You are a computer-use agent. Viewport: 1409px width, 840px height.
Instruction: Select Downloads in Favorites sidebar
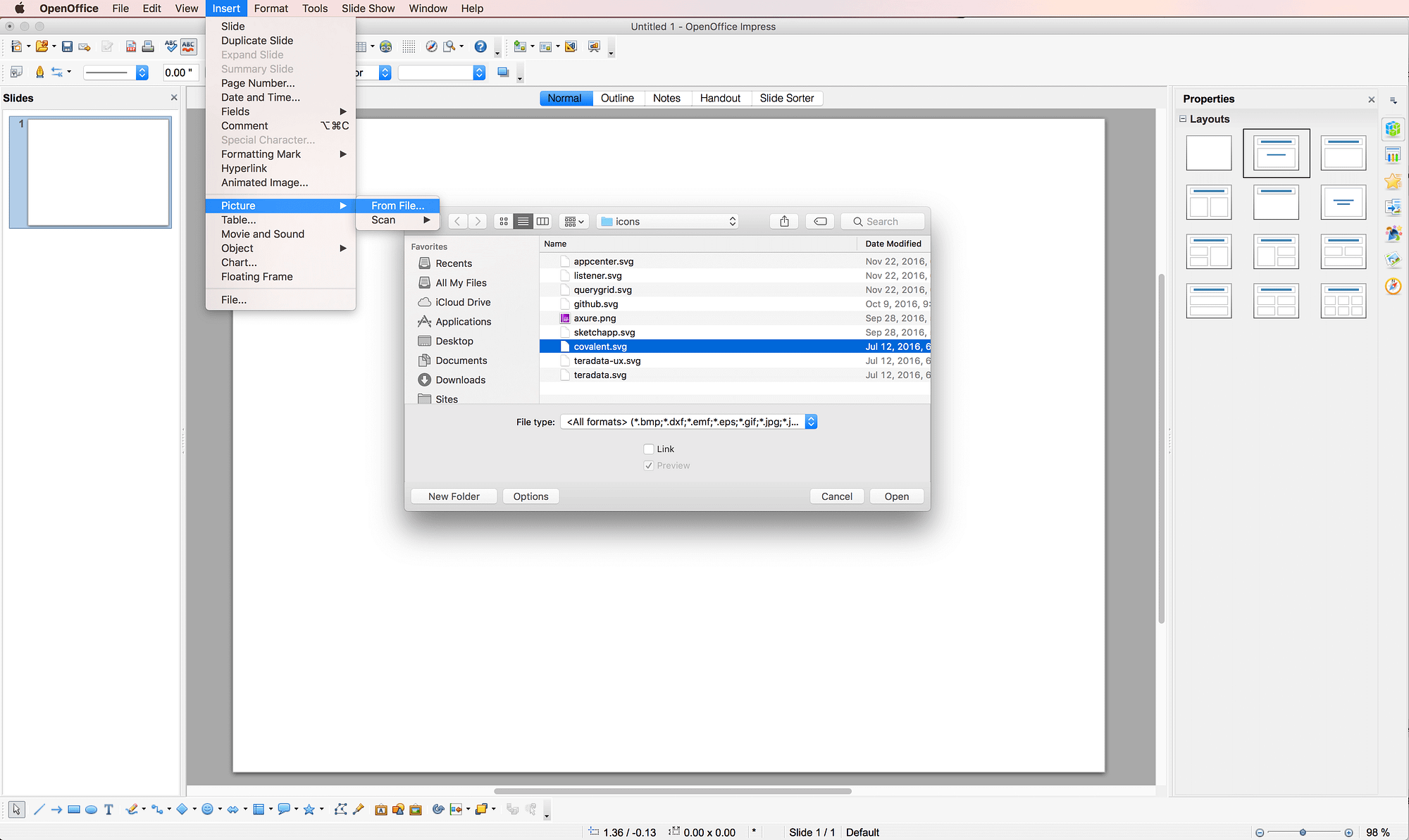(x=460, y=380)
